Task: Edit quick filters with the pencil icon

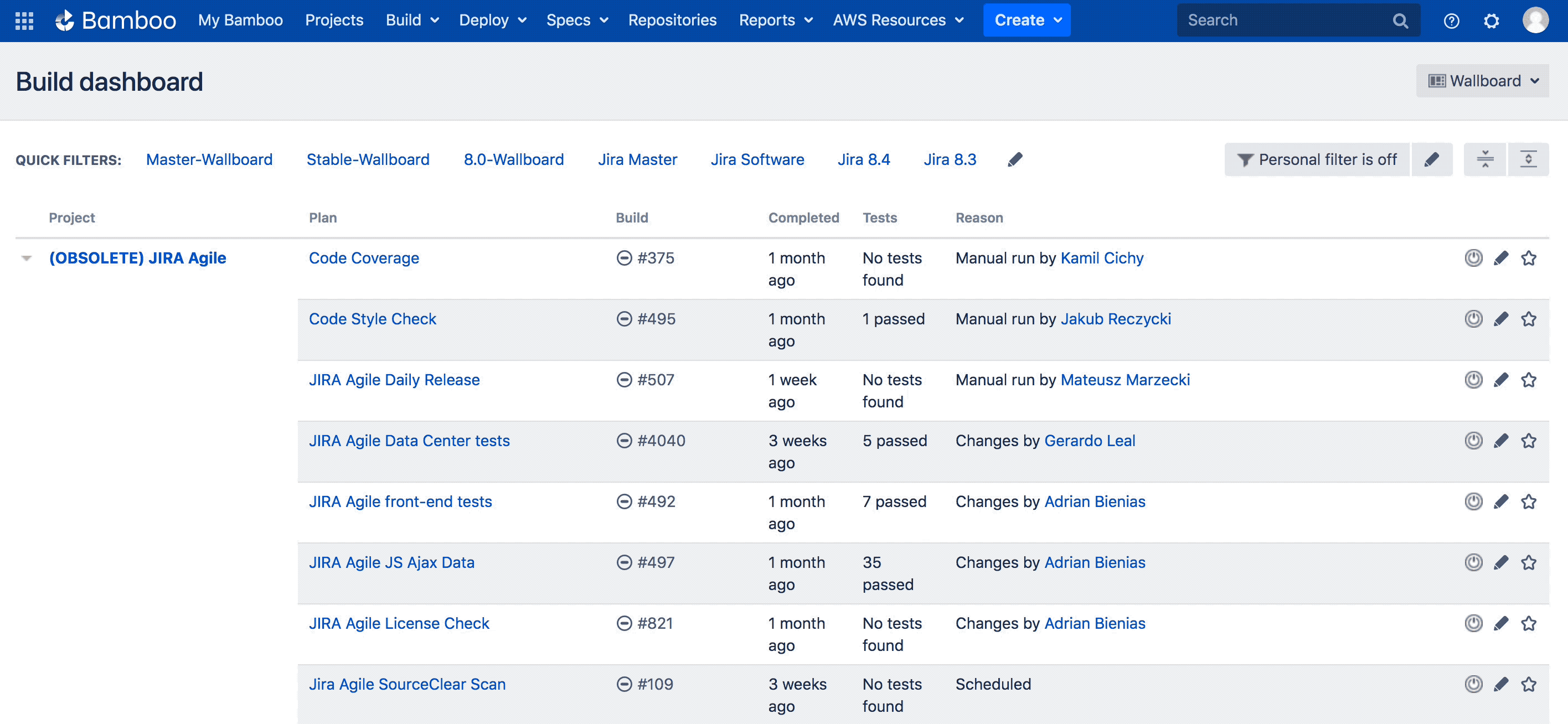Action: 1015,159
